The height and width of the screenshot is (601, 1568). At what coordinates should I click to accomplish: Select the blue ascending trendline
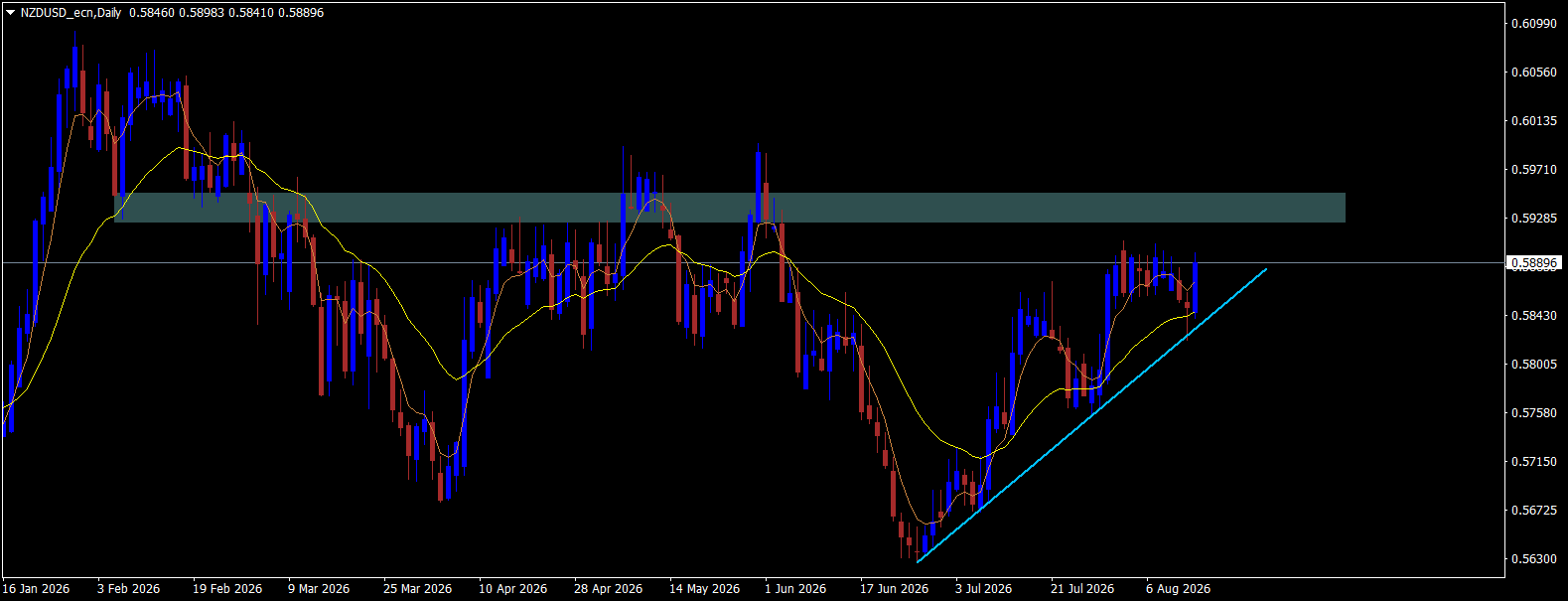[1092, 415]
